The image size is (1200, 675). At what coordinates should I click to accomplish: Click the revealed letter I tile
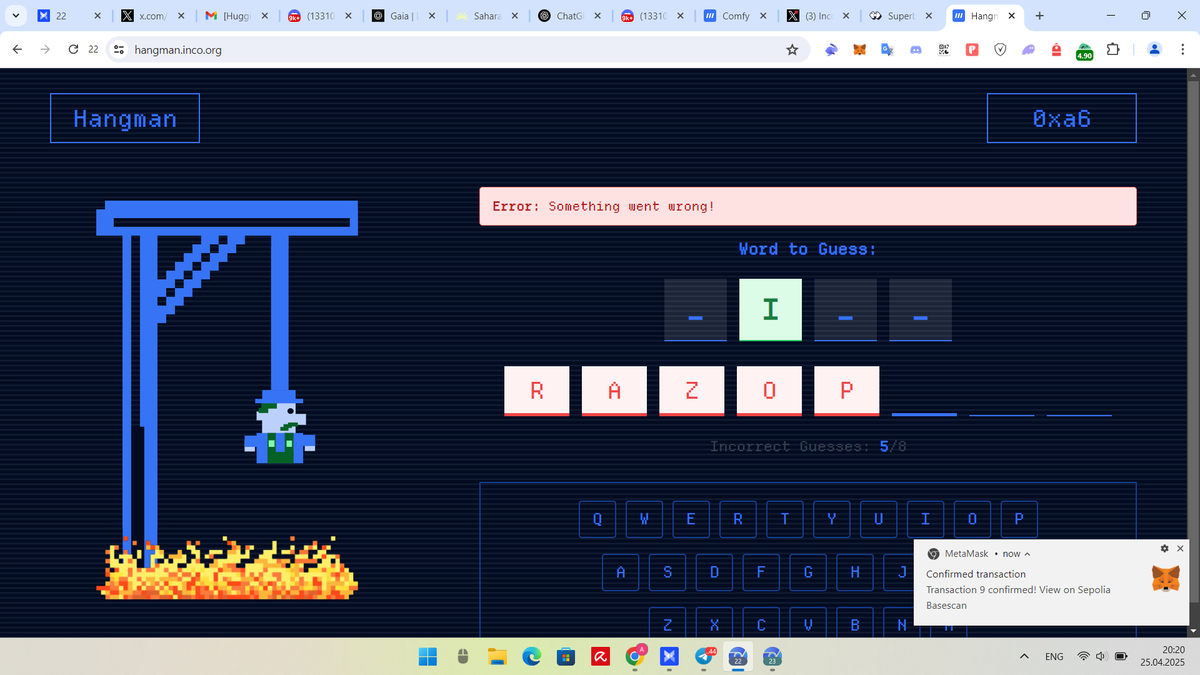click(770, 310)
